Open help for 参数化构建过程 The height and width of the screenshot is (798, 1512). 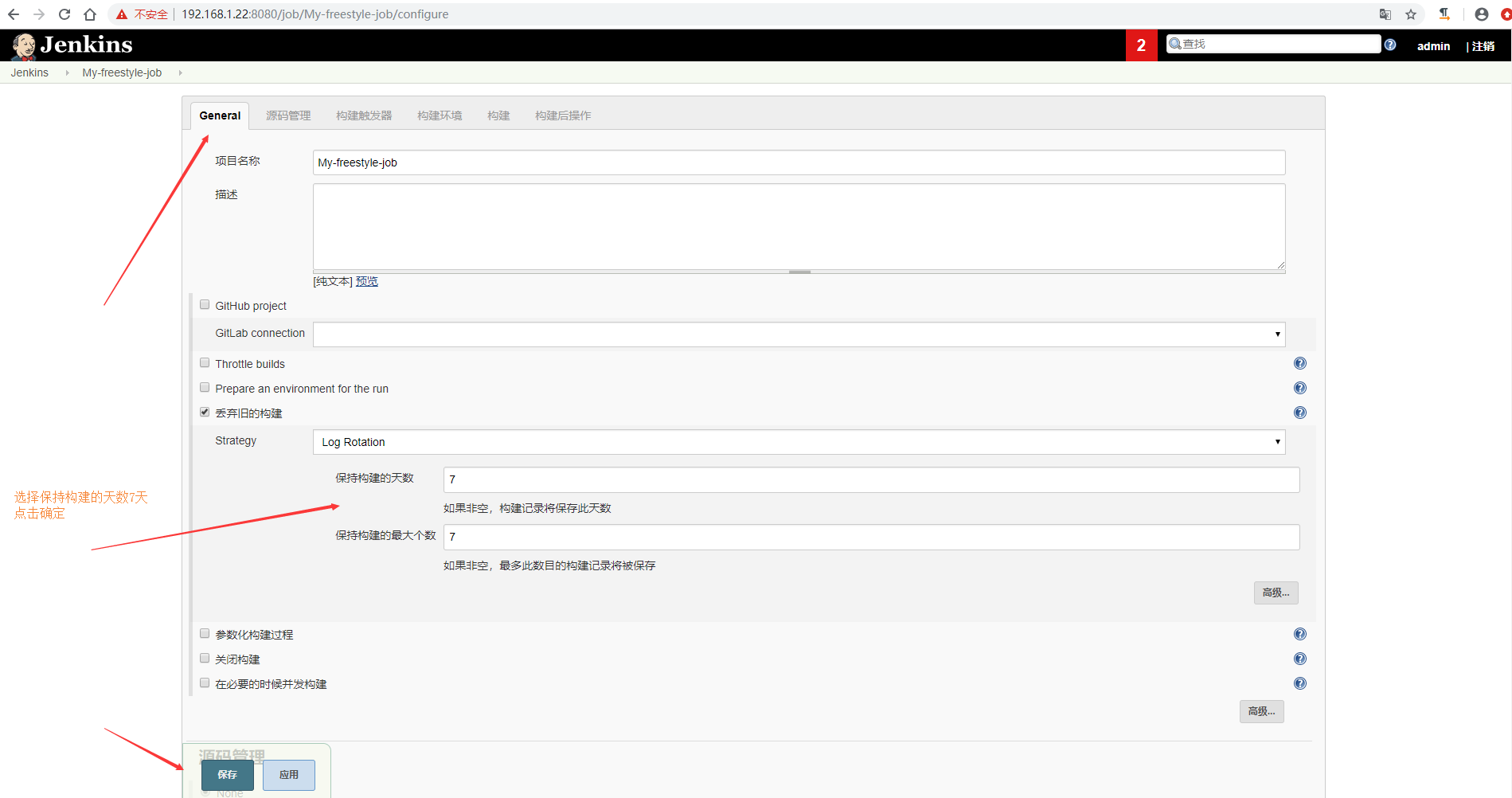[1300, 634]
